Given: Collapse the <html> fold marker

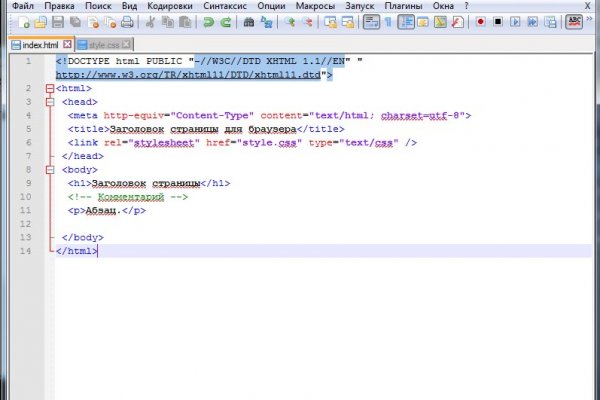Looking at the screenshot, I should (x=49, y=88).
